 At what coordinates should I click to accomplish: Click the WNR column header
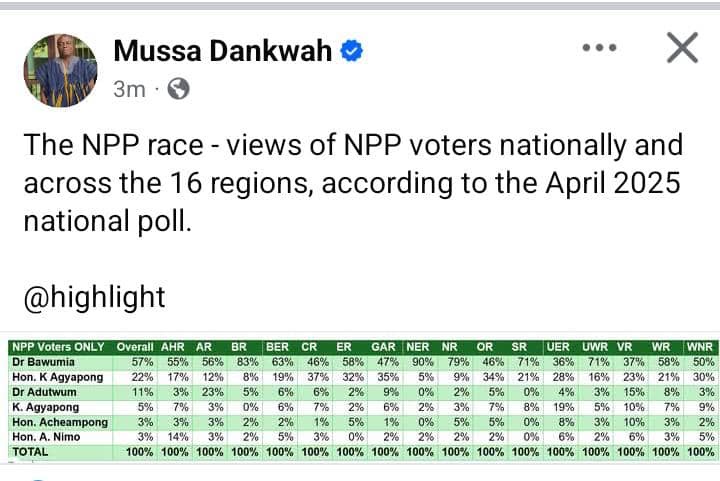click(x=699, y=347)
